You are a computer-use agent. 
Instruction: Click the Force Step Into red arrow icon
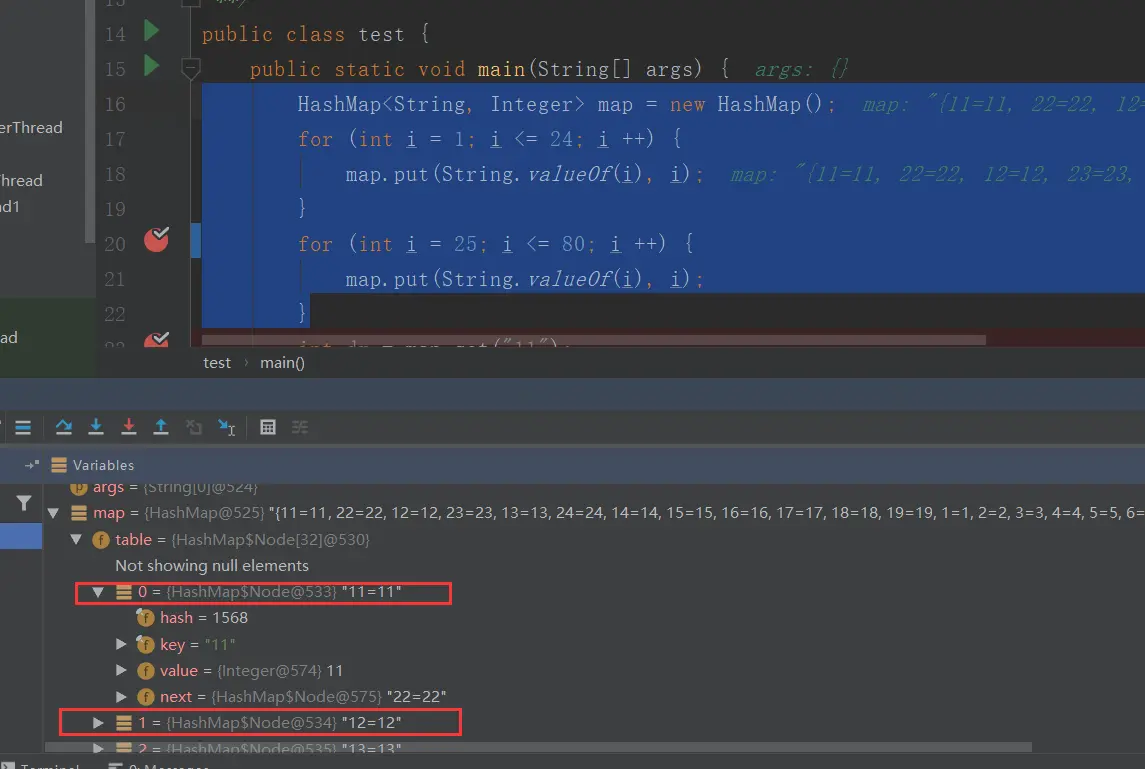[129, 427]
